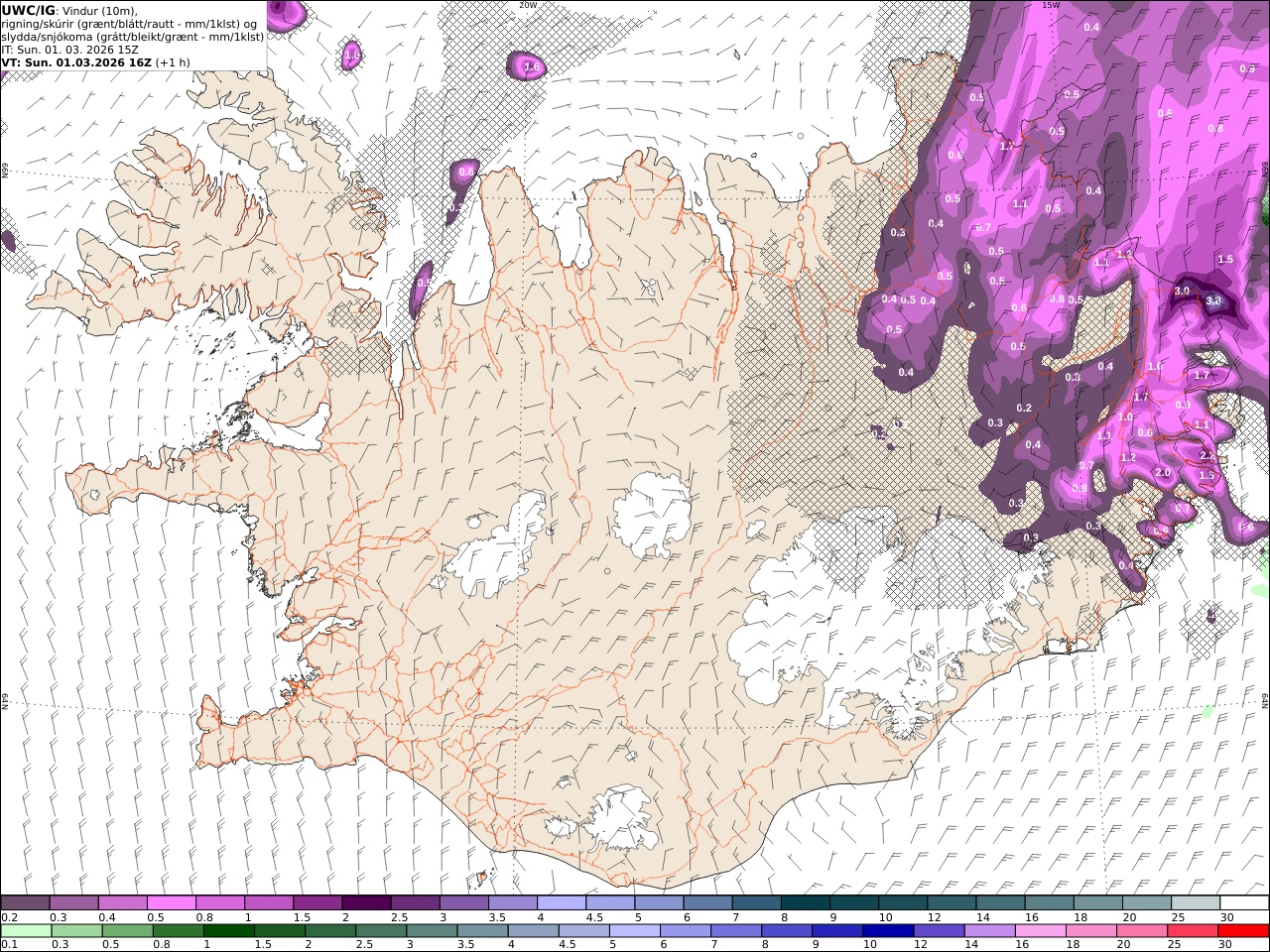Choose the 4 swatch in the lower colour scale

pos(534,930)
